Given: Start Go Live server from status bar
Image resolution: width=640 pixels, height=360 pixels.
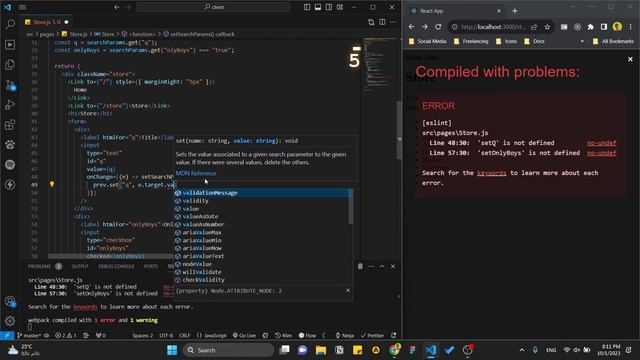Looking at the screenshot, I should tap(244, 336).
